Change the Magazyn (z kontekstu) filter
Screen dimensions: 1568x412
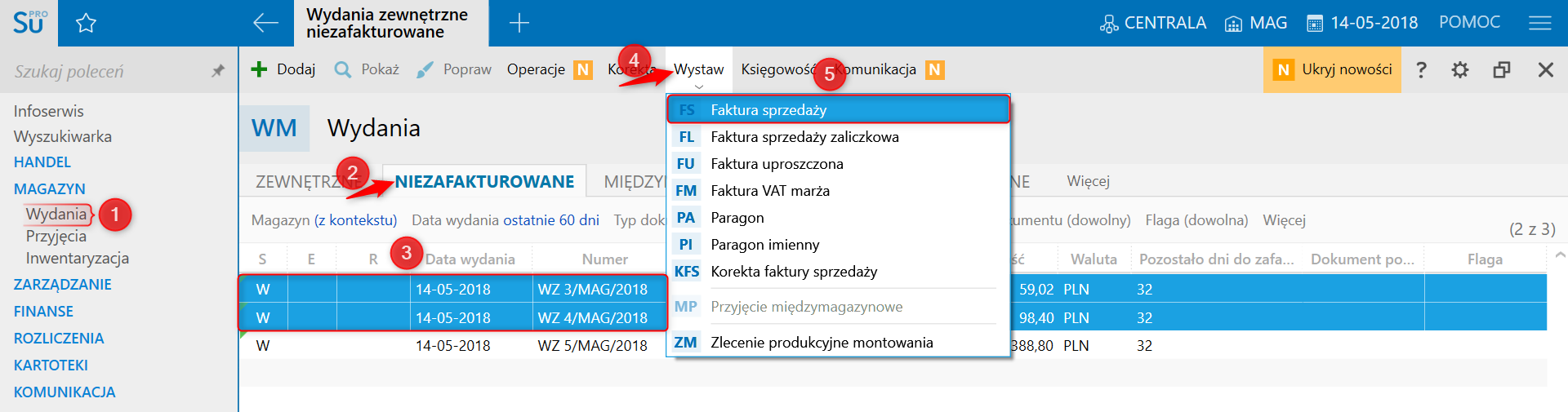[x=324, y=220]
